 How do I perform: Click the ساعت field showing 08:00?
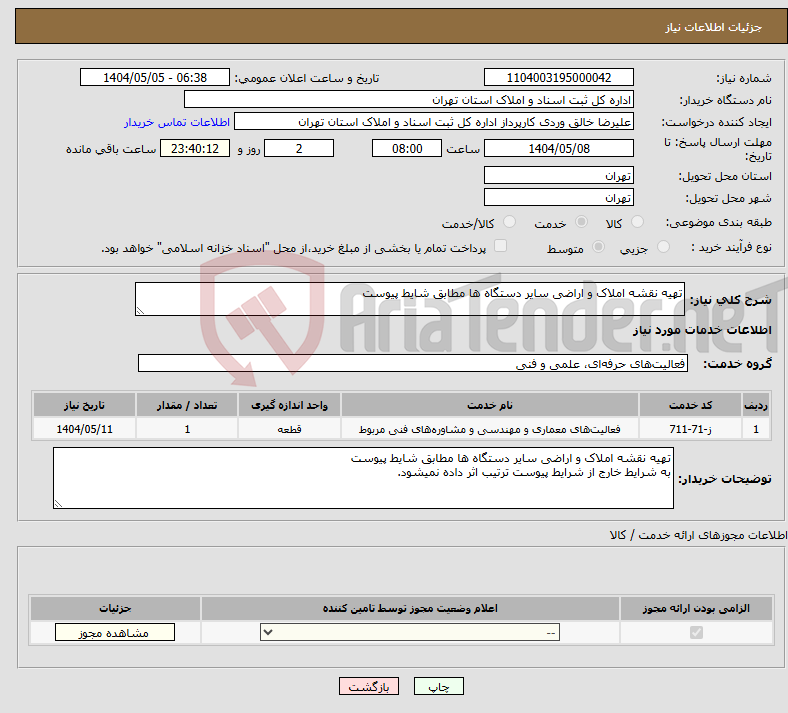407,148
